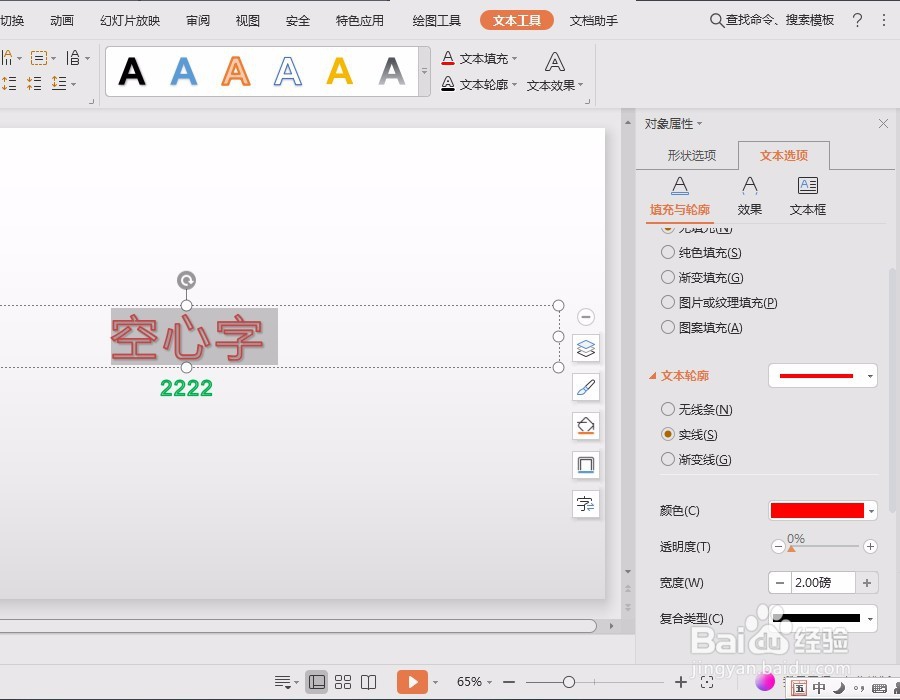The width and height of the screenshot is (900, 700).
Task: Choose the blue hollow outline text style A
Action: tap(288, 72)
